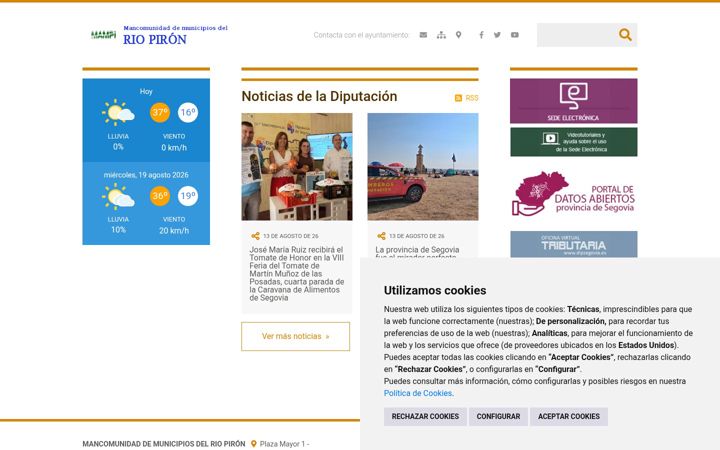Click the Noticias de la Diputación heading
720x450 pixels.
coord(319,96)
